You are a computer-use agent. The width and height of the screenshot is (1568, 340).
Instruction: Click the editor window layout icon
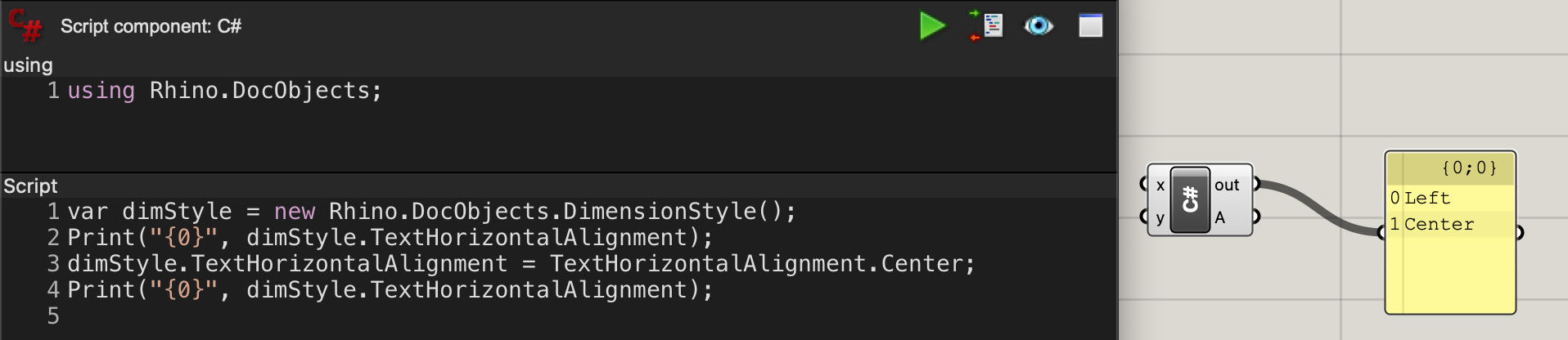coord(1090,26)
